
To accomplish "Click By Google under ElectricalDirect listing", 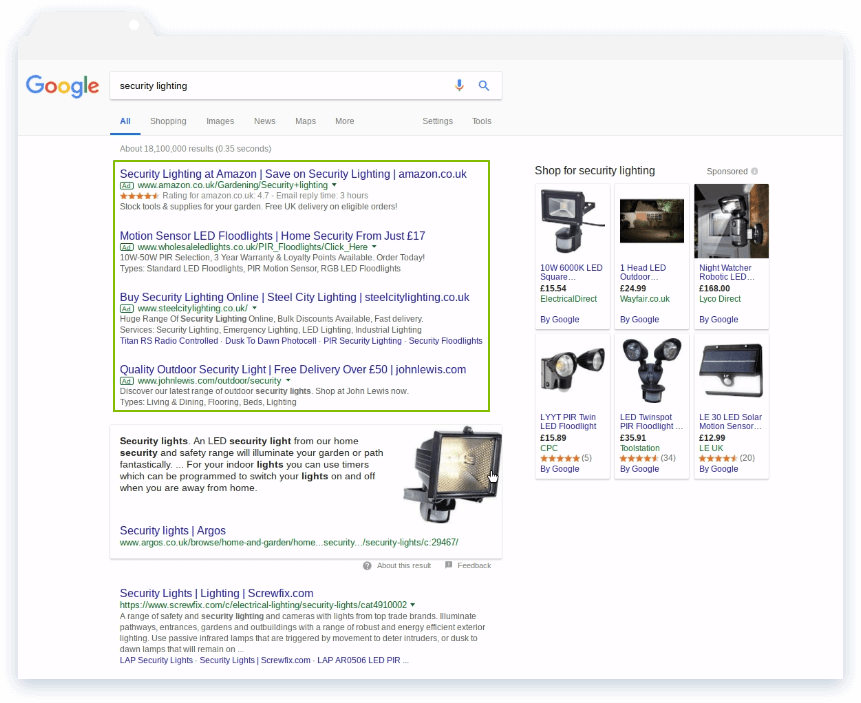I will pos(560,320).
